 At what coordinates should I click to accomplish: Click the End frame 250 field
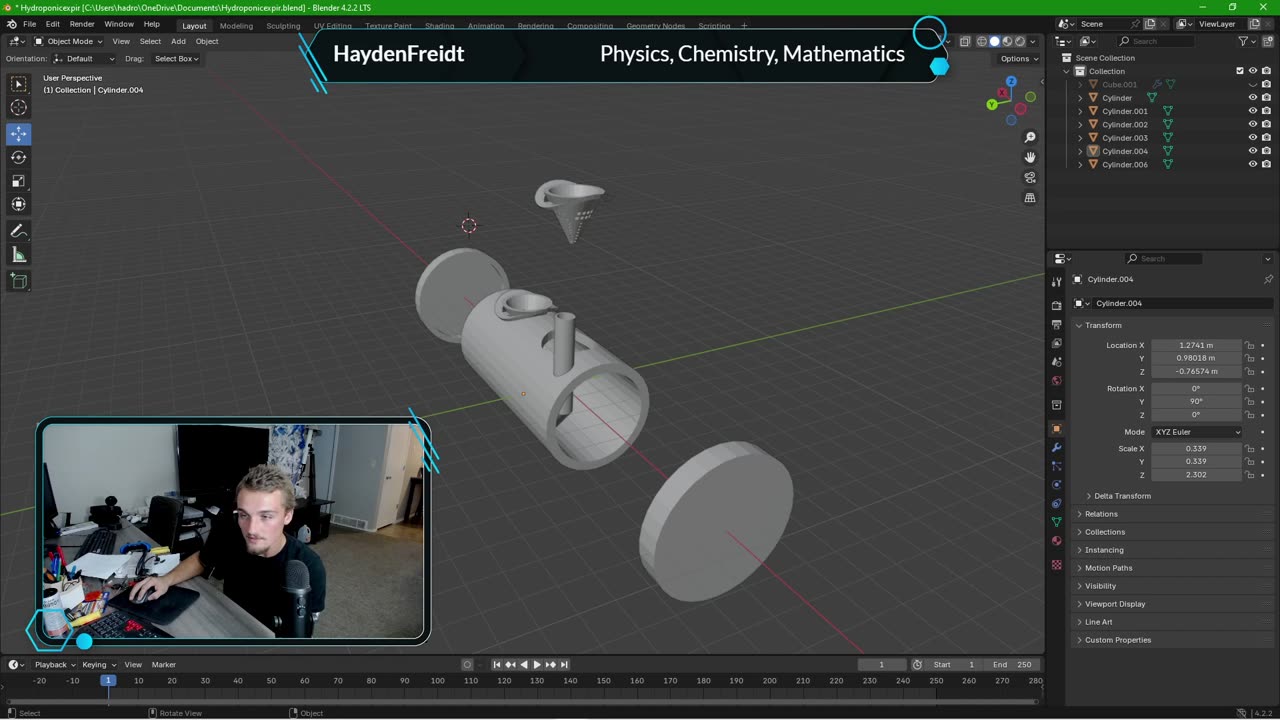(x=1012, y=665)
